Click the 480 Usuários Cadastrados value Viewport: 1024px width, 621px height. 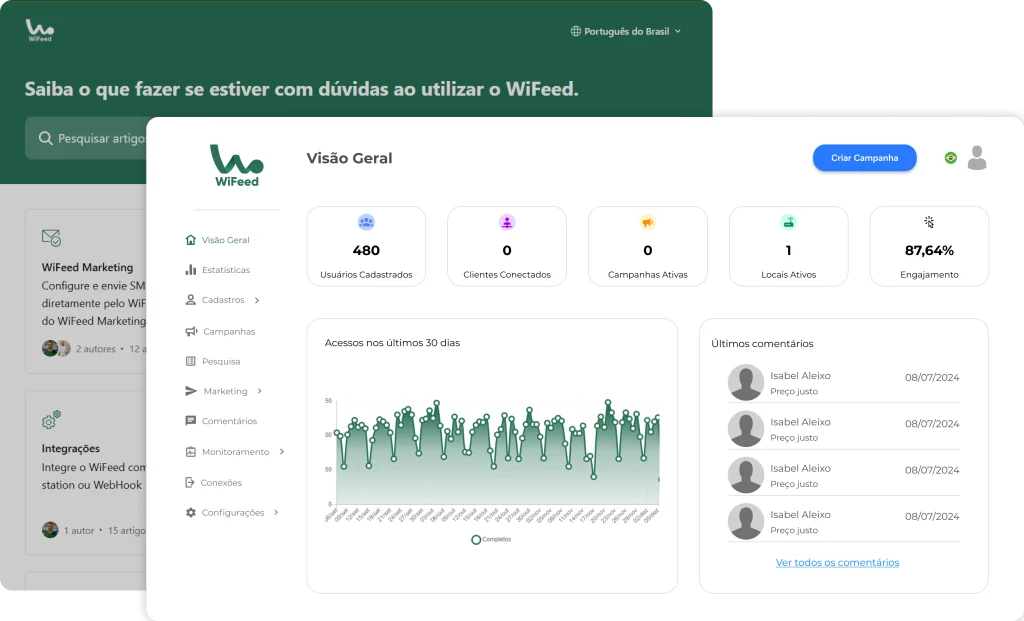coord(366,250)
